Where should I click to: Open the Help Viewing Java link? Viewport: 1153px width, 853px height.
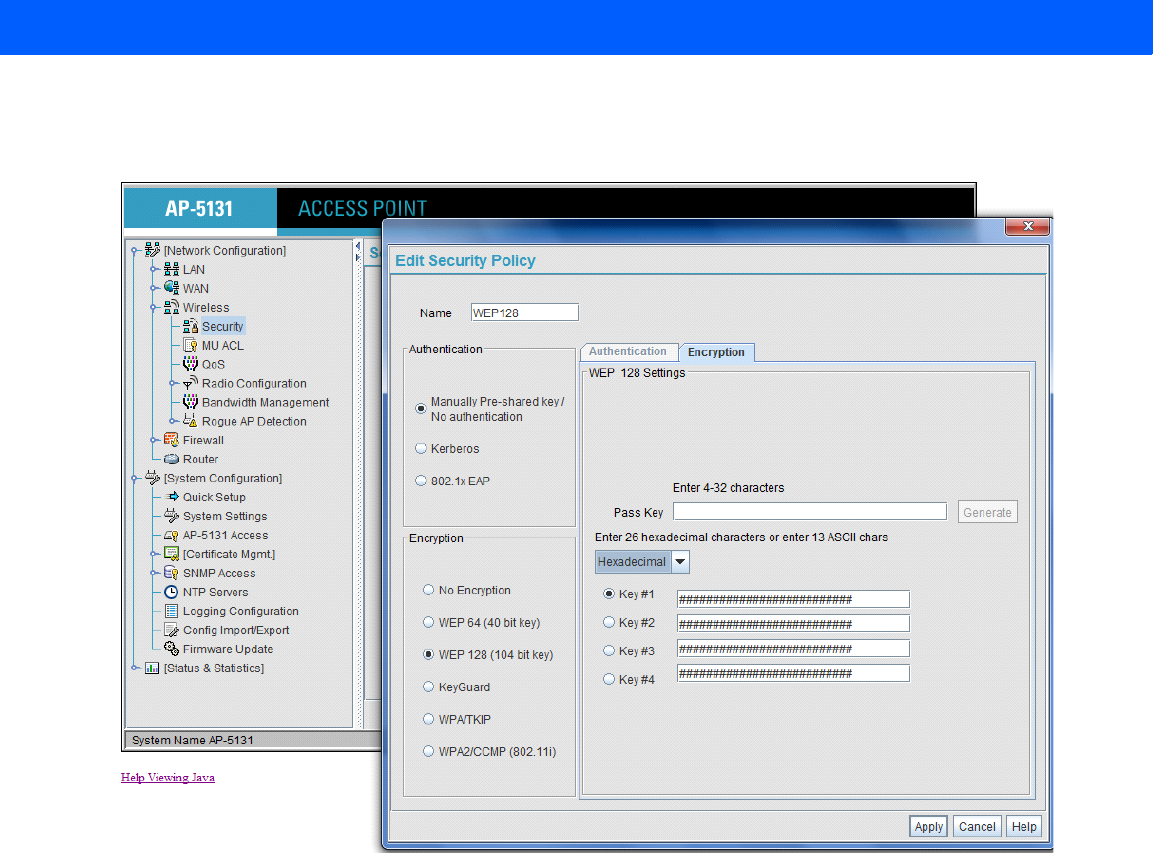click(x=168, y=777)
